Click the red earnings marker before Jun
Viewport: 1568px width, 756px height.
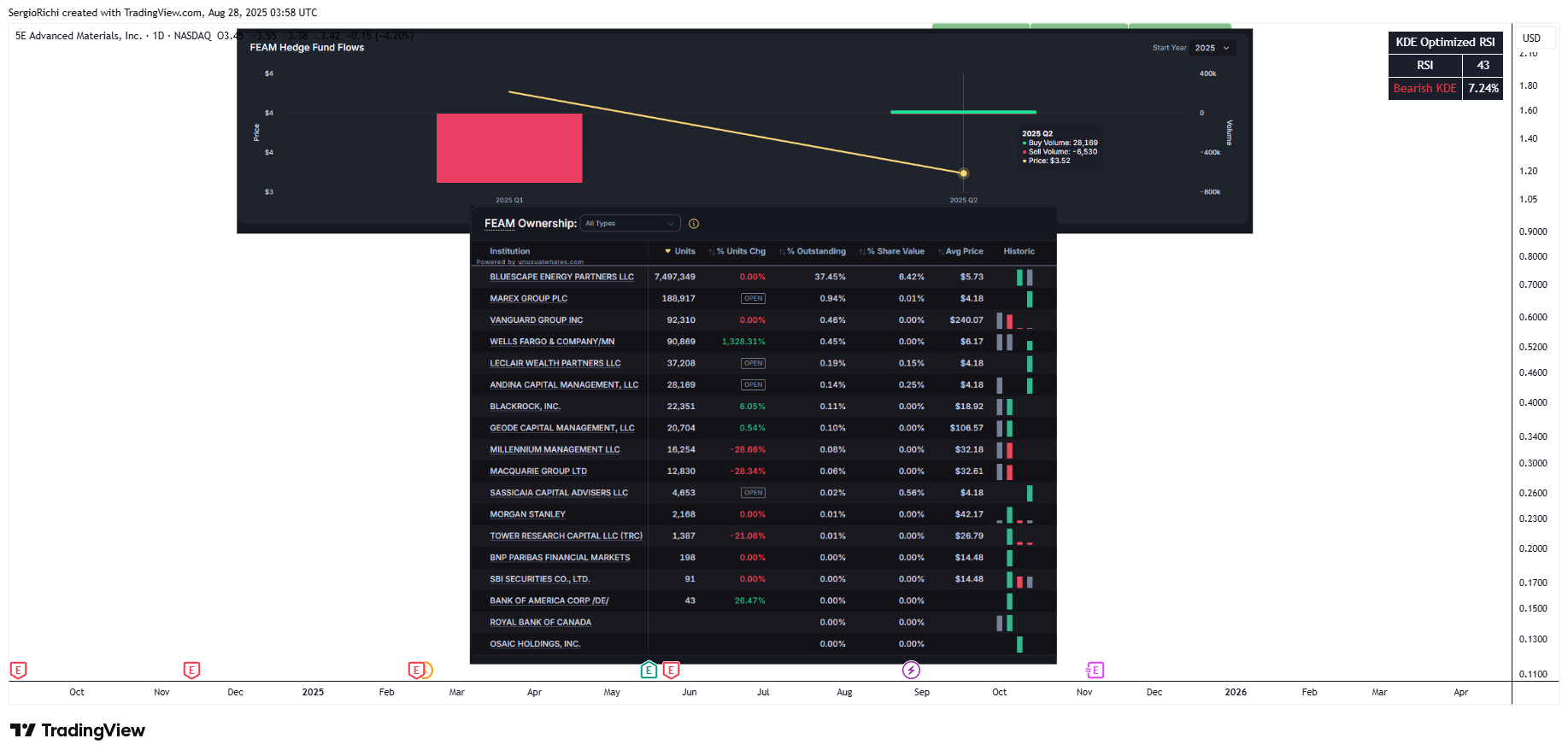coord(671,671)
